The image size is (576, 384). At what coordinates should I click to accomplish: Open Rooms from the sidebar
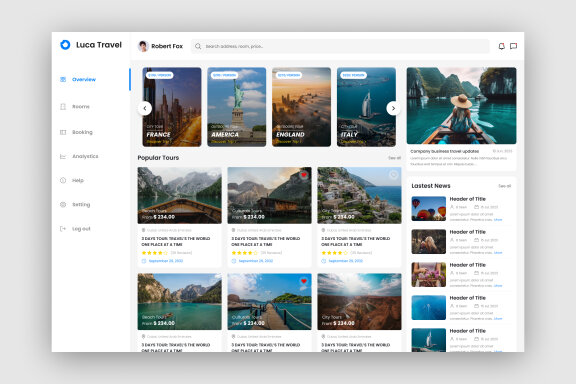(81, 107)
